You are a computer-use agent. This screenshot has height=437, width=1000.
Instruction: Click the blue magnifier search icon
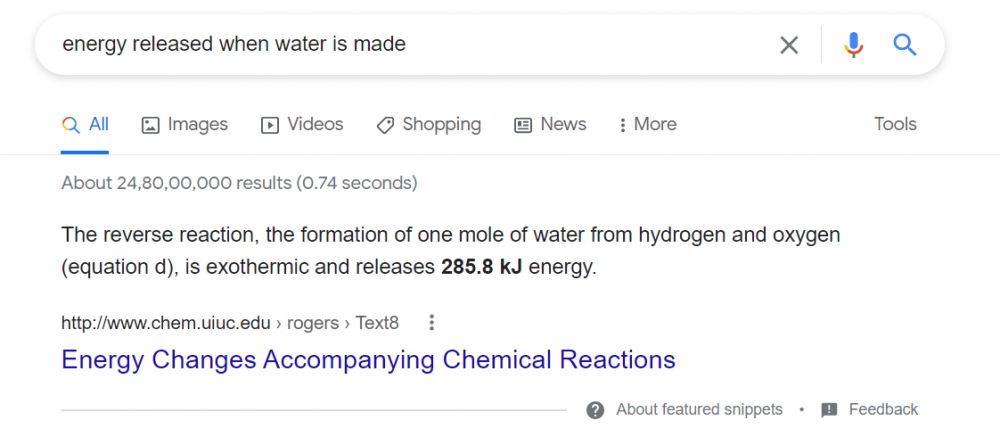[x=905, y=45]
